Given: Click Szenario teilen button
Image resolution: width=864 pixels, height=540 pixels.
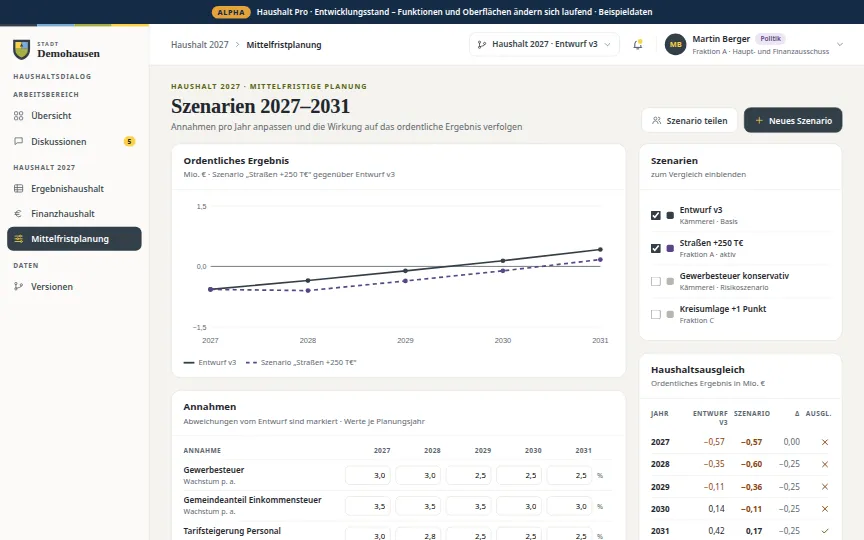Looking at the screenshot, I should [689, 121].
